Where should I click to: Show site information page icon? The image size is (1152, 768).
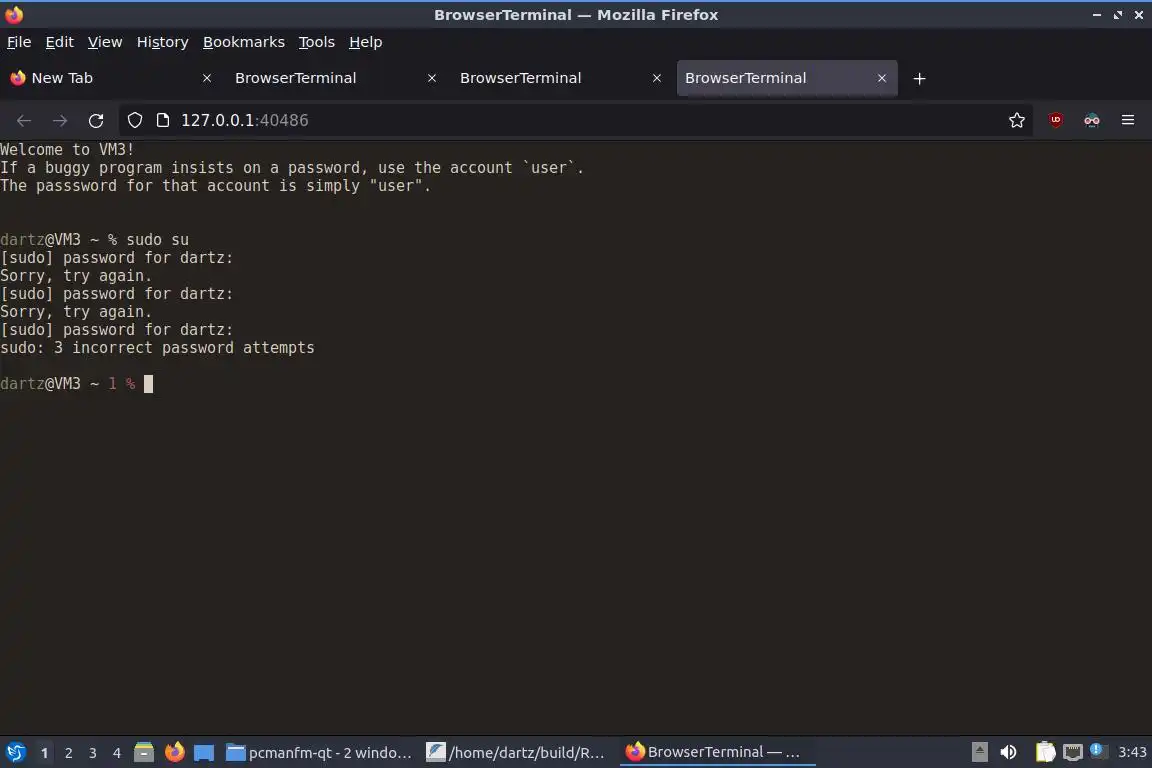coord(163,121)
